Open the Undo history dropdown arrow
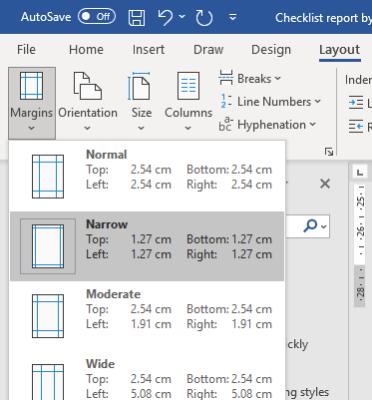This screenshot has width=372, height=400. [x=182, y=16]
